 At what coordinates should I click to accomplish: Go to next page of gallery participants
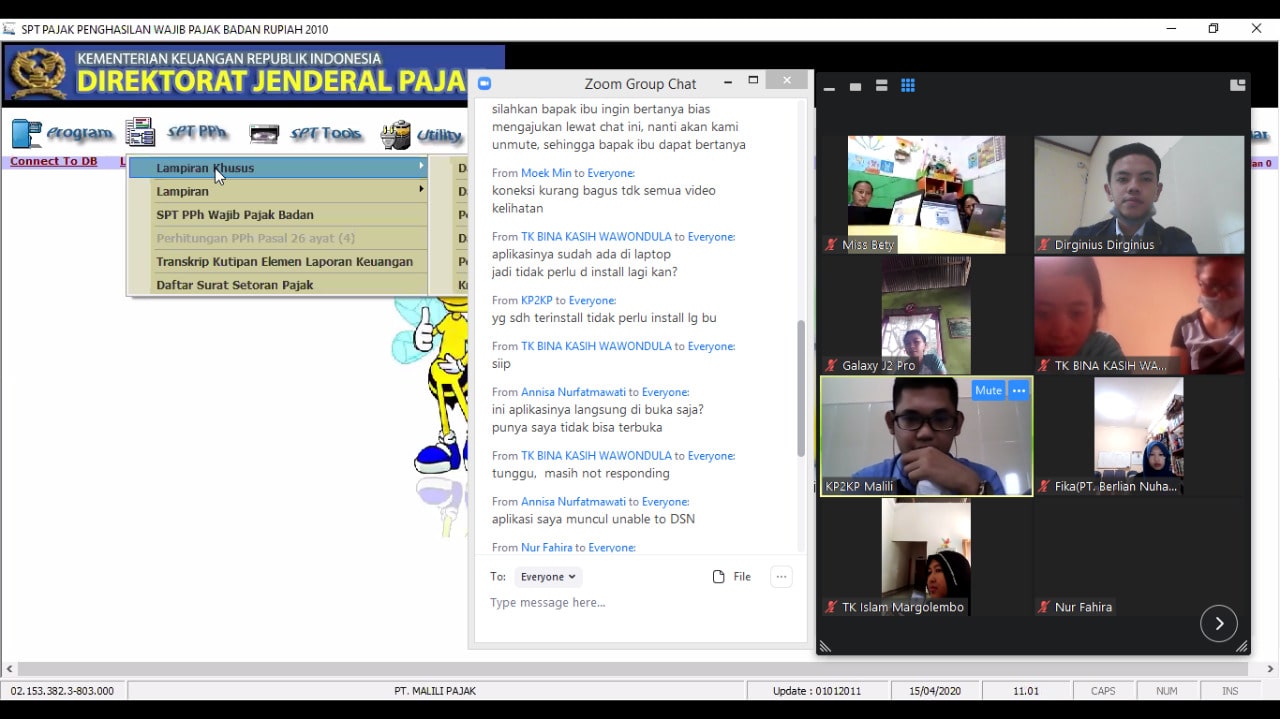point(1219,624)
